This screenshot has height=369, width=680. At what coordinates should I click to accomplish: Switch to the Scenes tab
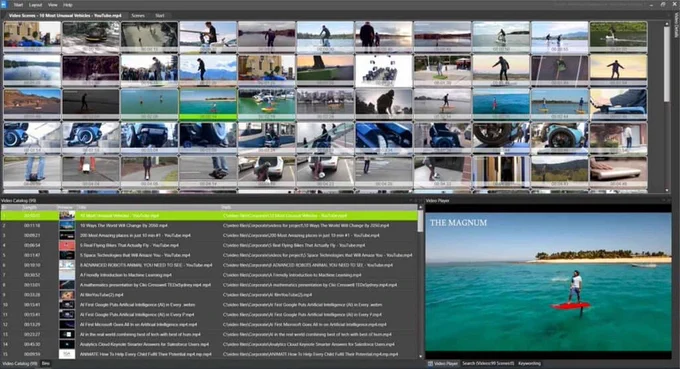click(138, 16)
